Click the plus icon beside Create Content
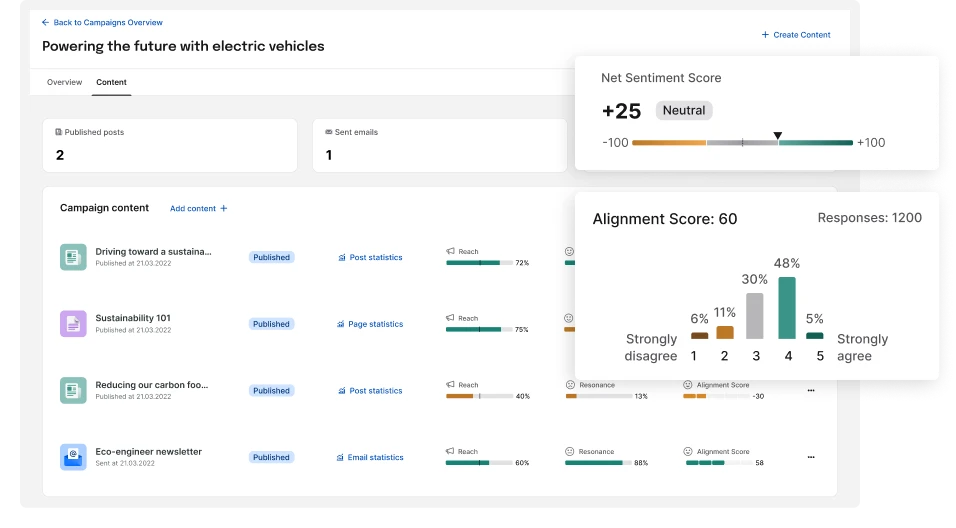The width and height of the screenshot is (956, 528). (x=765, y=35)
